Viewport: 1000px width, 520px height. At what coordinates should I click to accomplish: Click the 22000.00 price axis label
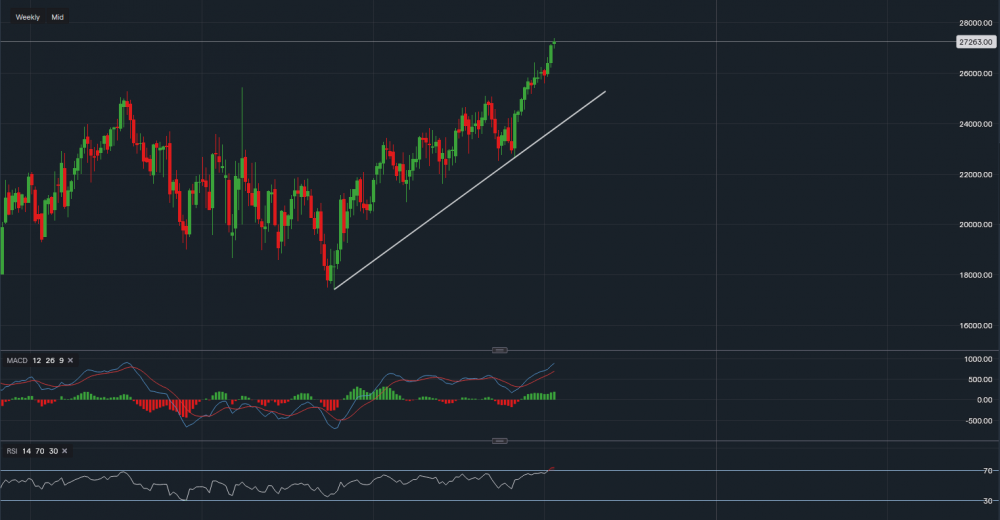pos(975,175)
